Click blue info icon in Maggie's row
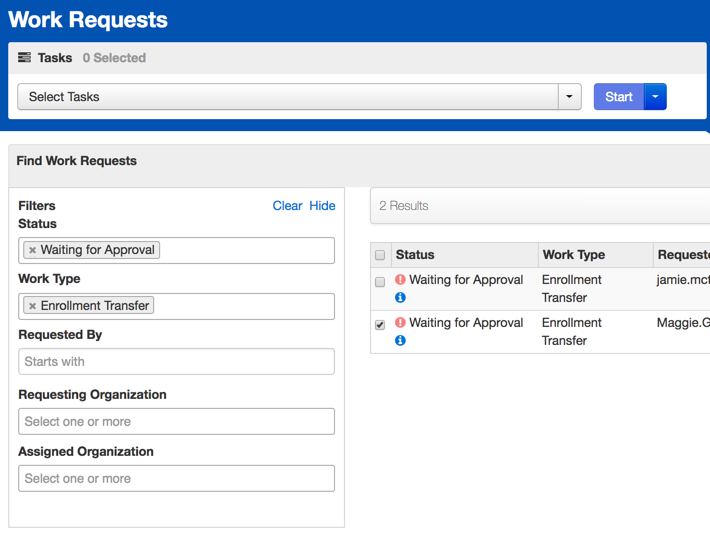 click(400, 341)
